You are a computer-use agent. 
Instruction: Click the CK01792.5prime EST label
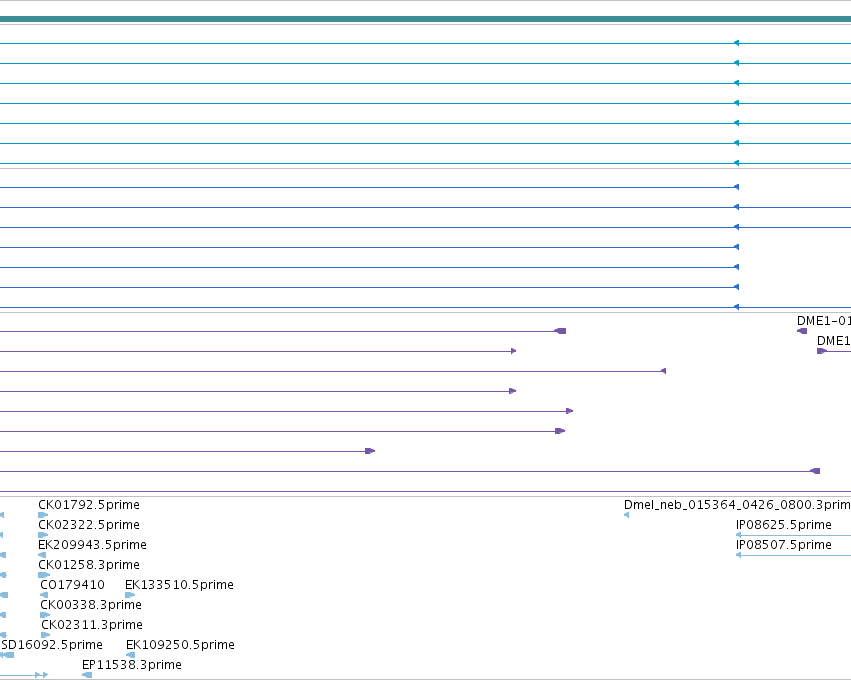tap(89, 505)
